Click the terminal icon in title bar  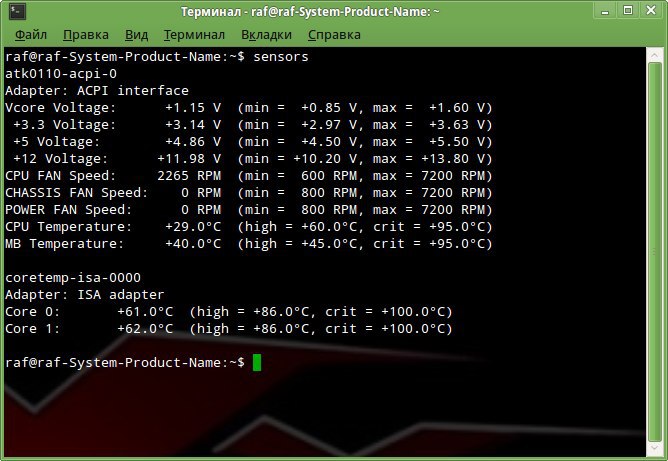coord(17,12)
